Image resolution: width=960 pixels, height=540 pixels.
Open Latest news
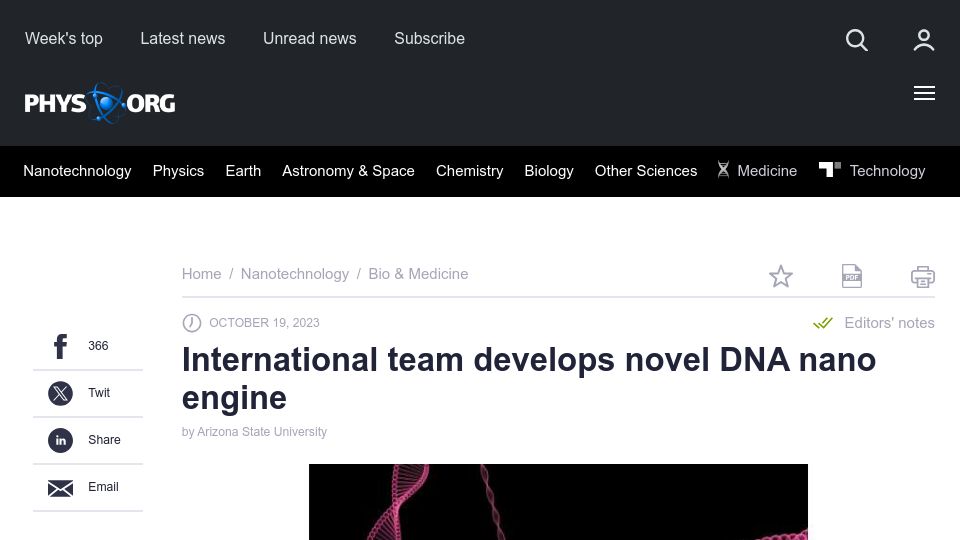coord(182,39)
